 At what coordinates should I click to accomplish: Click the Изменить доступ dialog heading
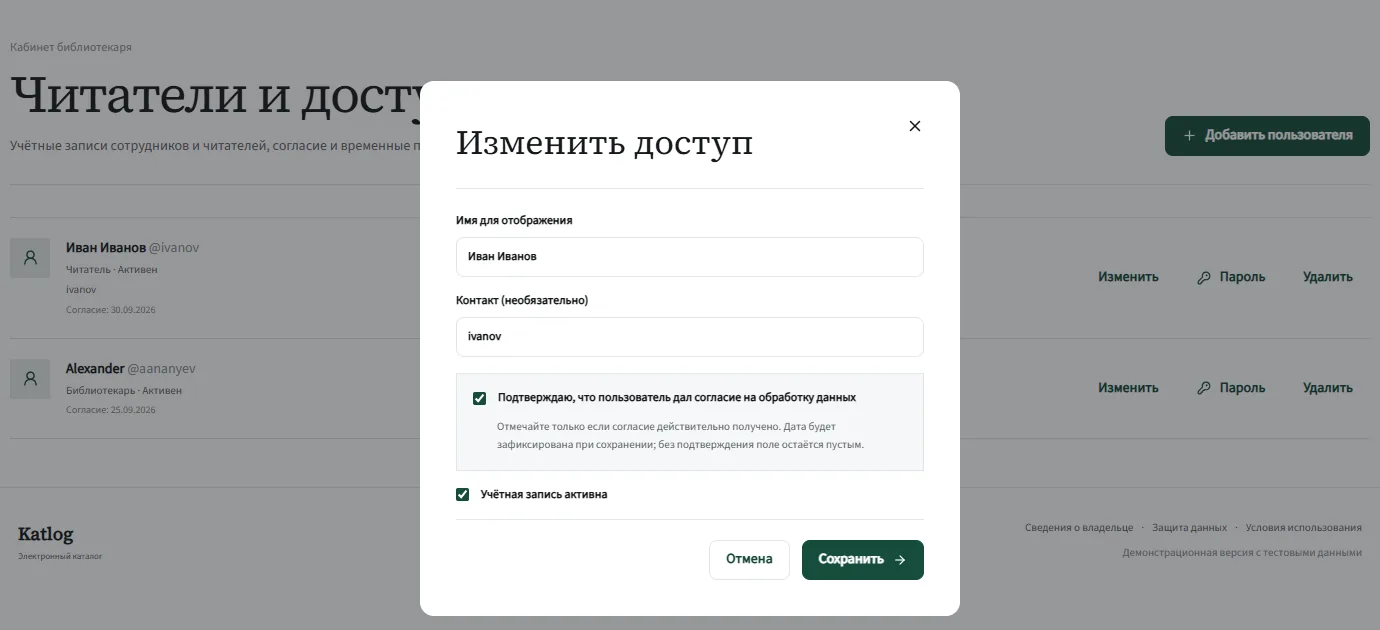605,143
